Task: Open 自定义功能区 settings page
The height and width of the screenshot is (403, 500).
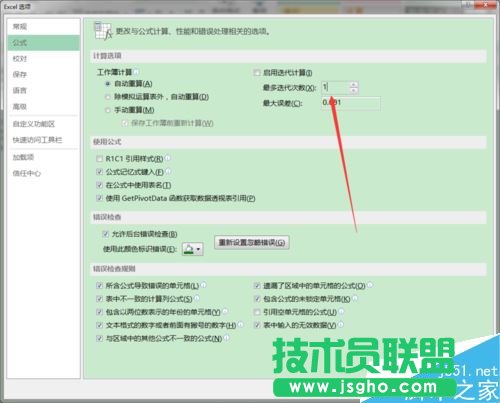Action: [x=43, y=124]
